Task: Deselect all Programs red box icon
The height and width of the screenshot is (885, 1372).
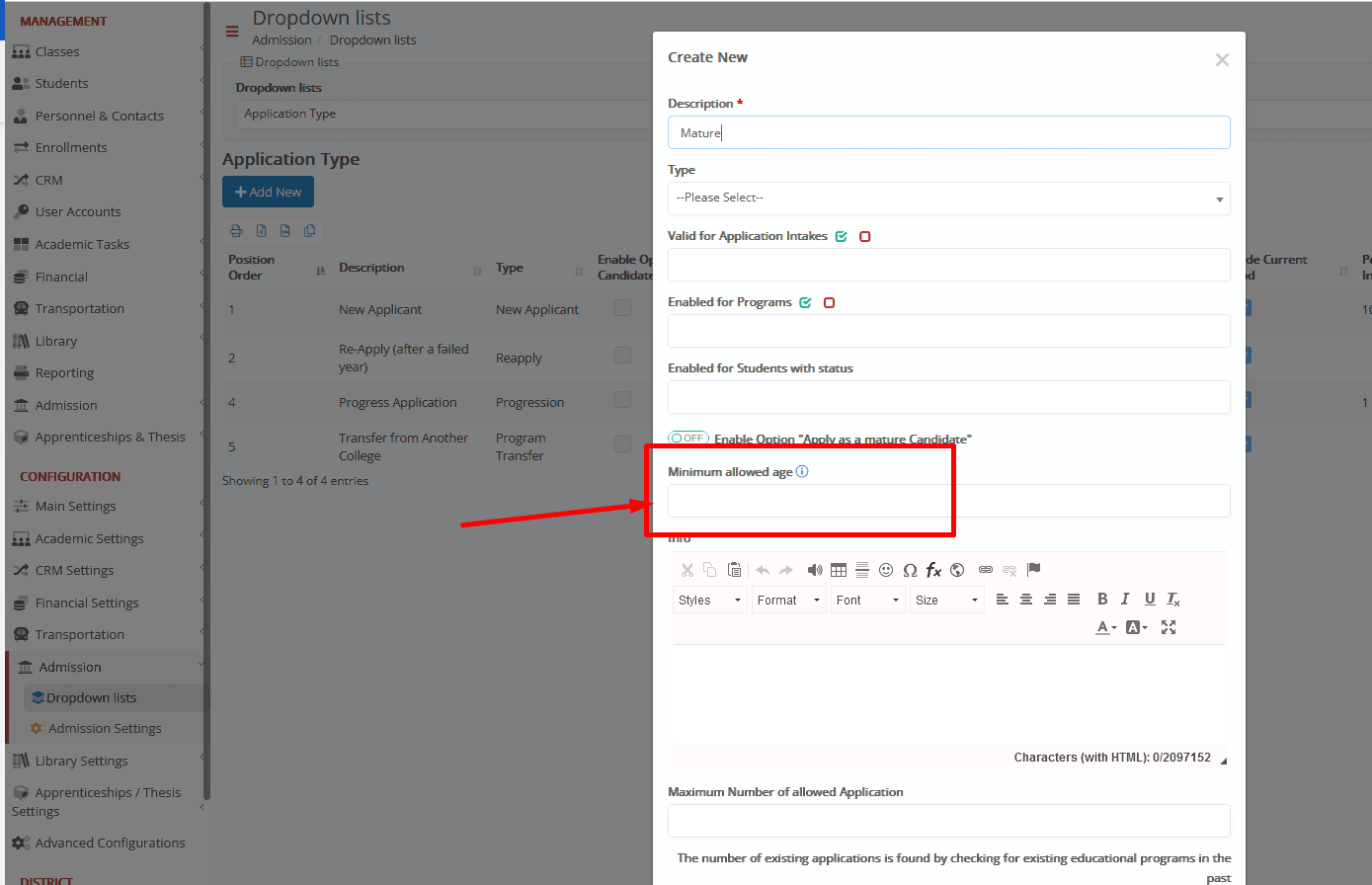Action: pos(830,303)
